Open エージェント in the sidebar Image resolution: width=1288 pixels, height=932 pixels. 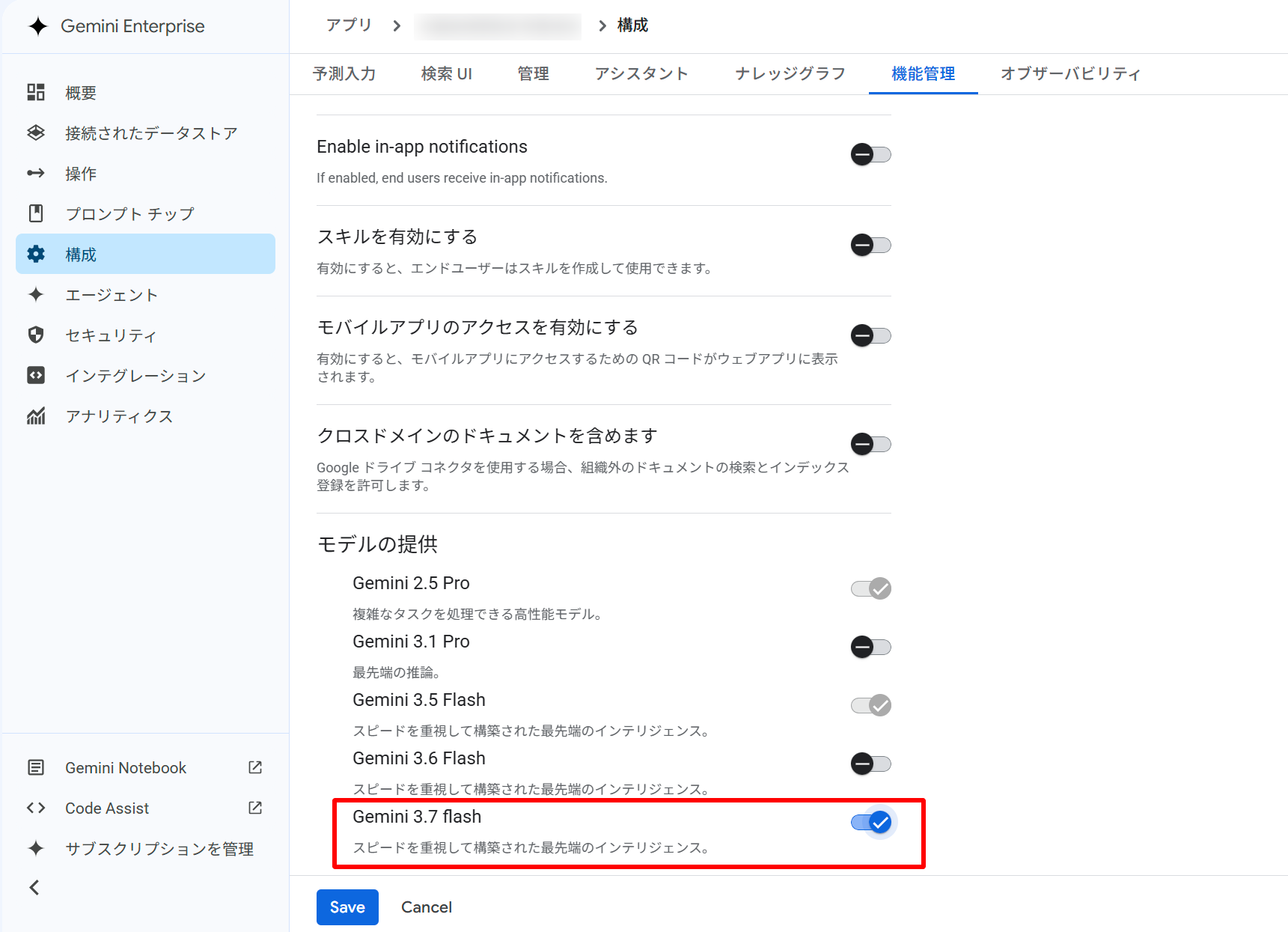[x=145, y=294]
